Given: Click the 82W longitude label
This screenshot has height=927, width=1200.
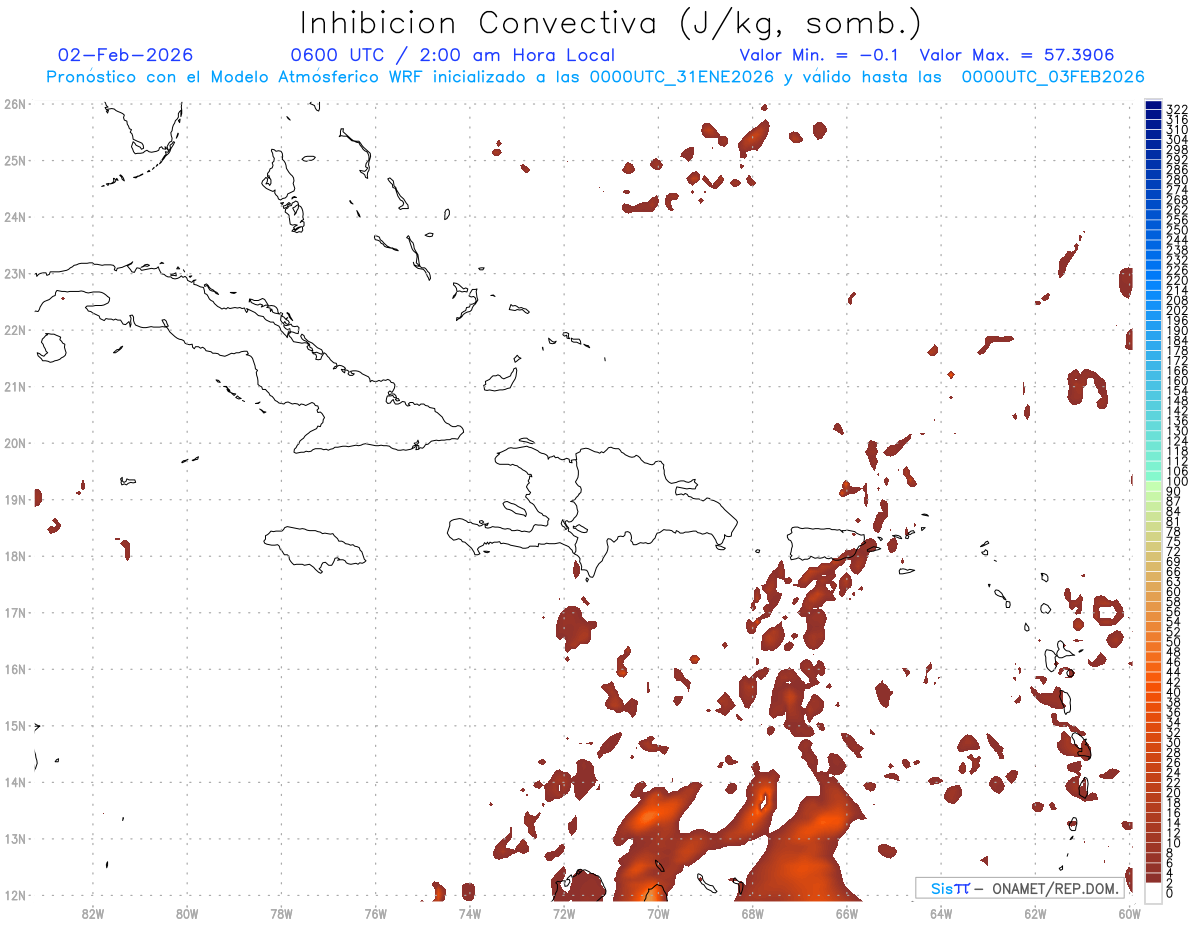Looking at the screenshot, I should (x=93, y=912).
